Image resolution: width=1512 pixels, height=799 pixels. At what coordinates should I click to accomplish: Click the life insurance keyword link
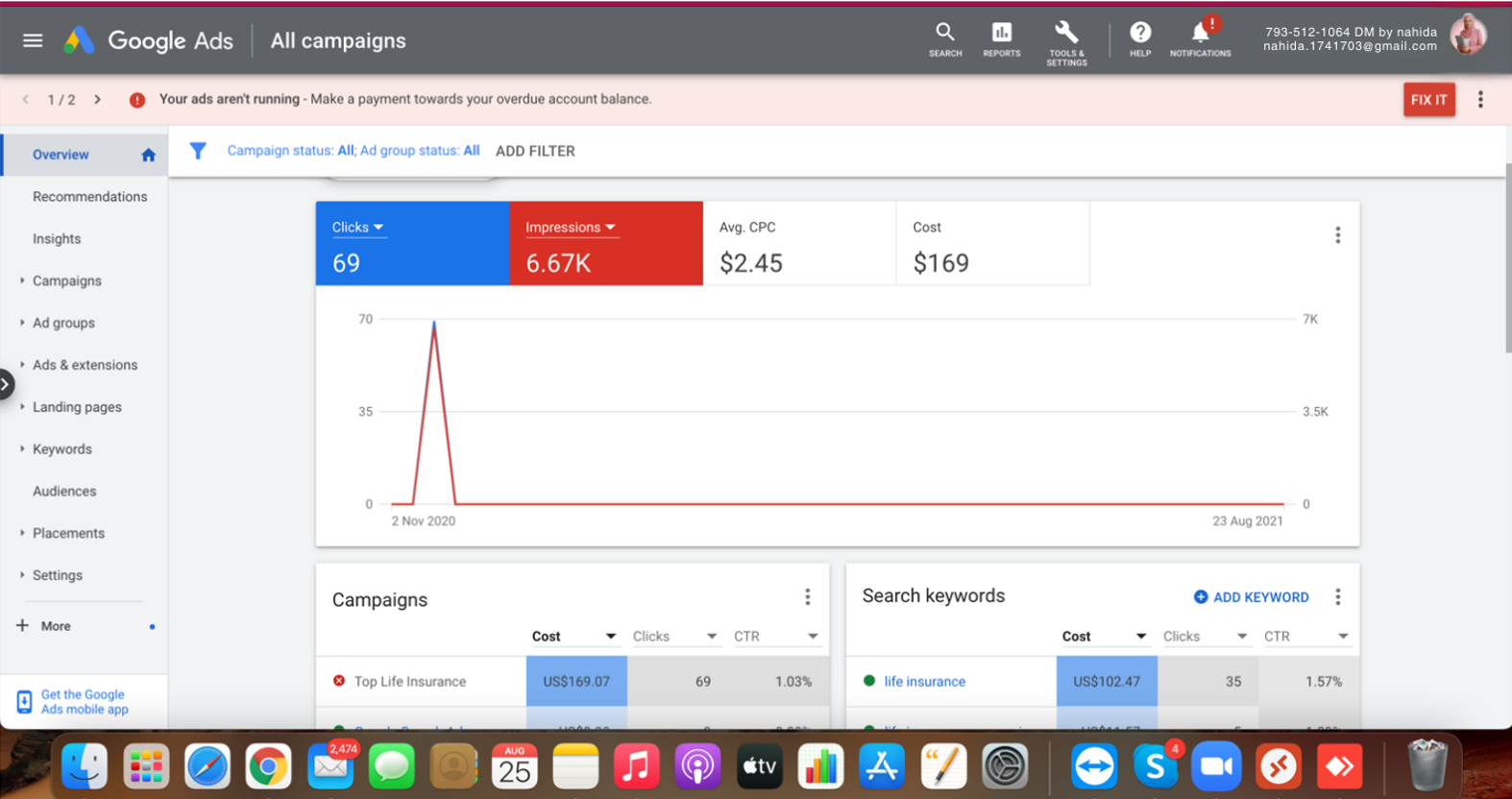point(924,681)
